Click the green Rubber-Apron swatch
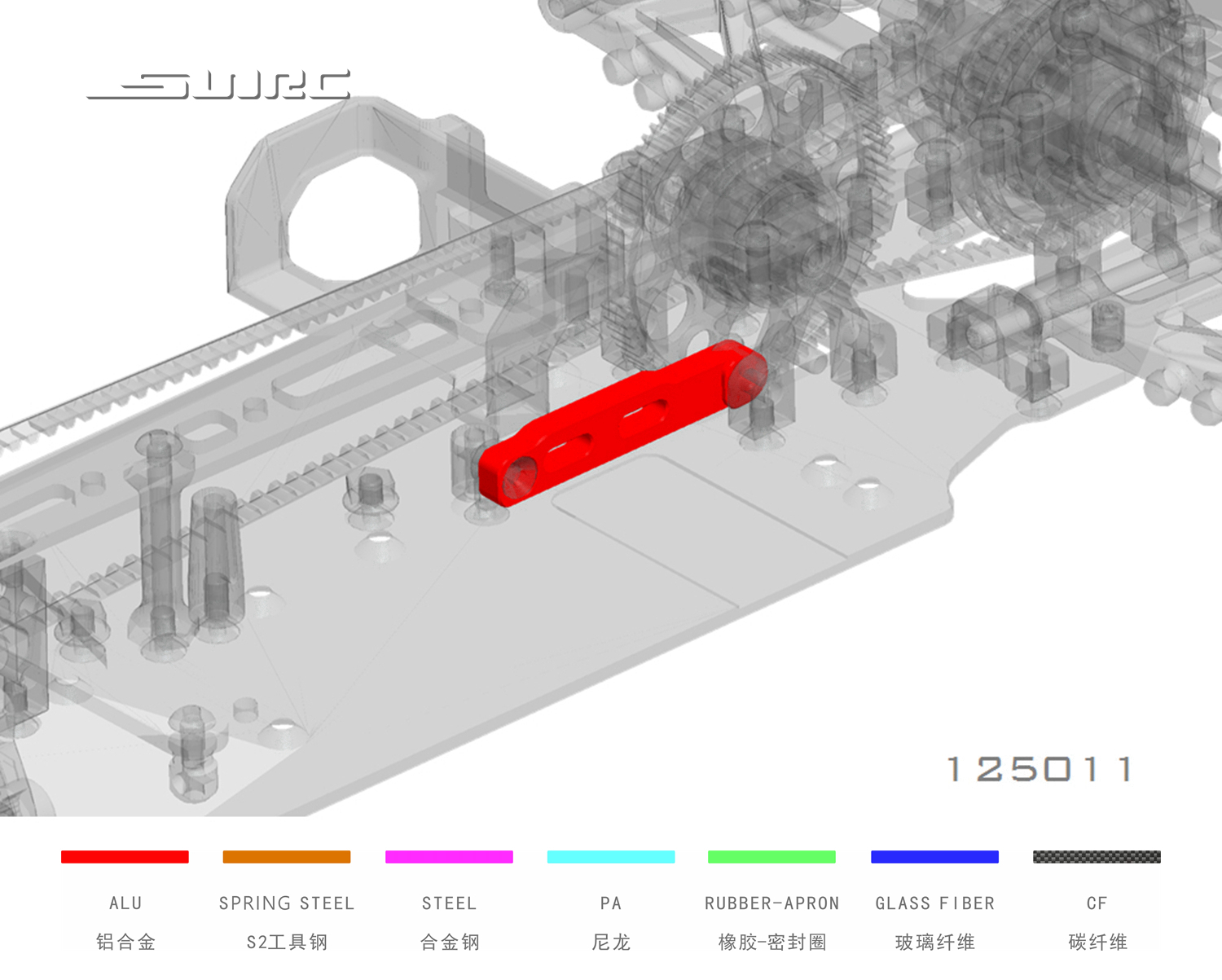The image size is (1222, 980). pyautogui.click(x=771, y=857)
